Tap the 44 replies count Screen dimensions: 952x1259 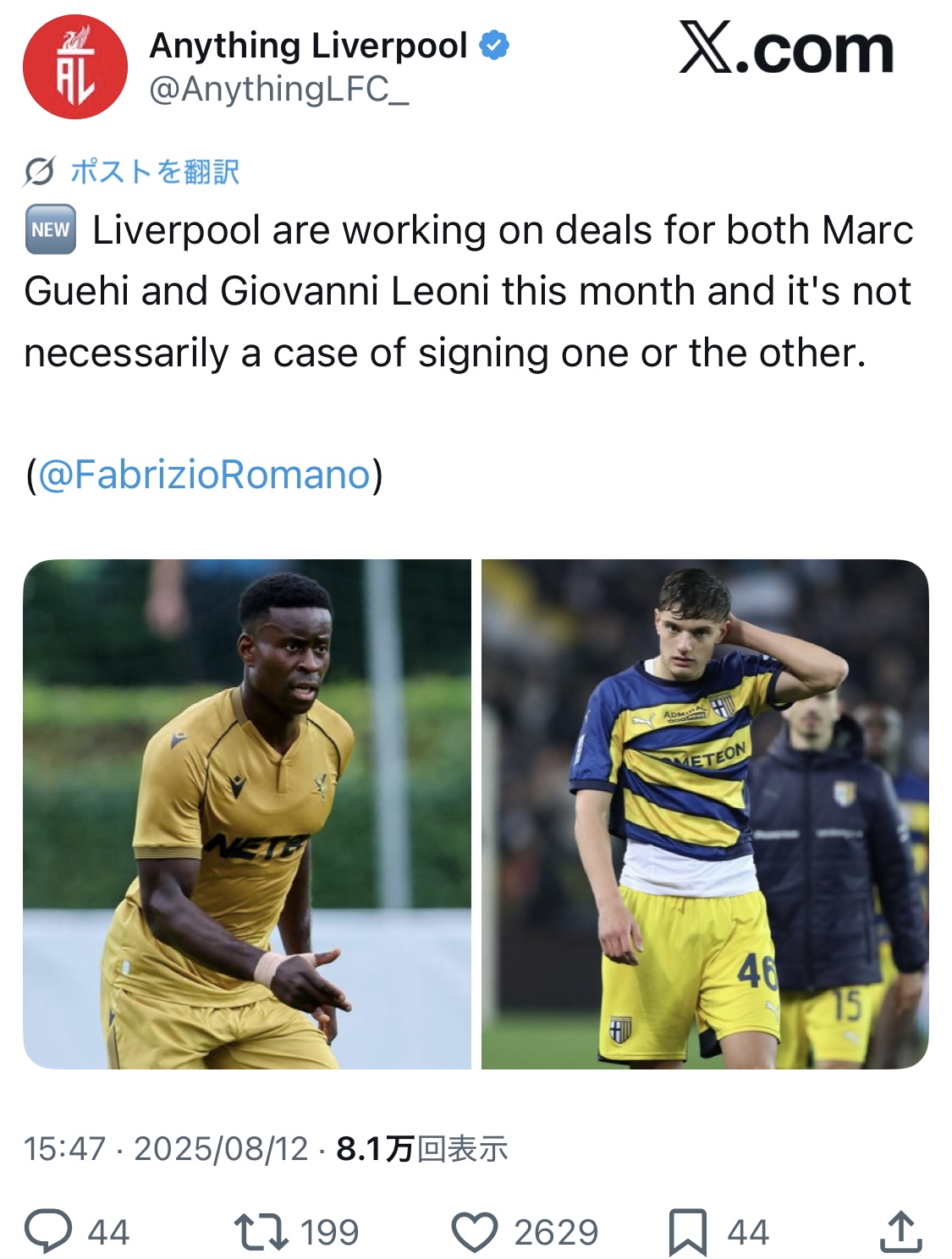point(108,1233)
